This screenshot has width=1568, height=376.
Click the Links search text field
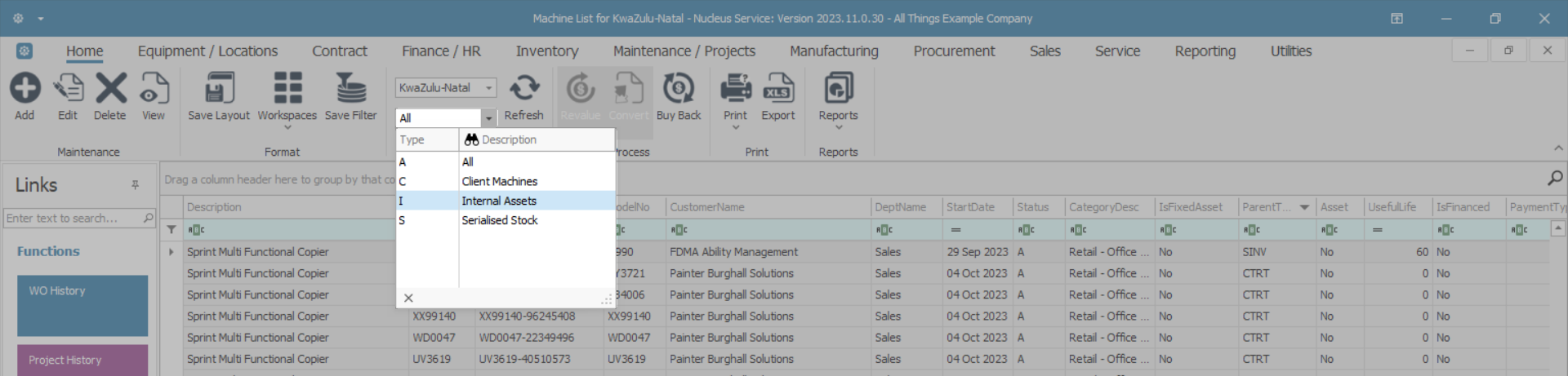coord(72,219)
